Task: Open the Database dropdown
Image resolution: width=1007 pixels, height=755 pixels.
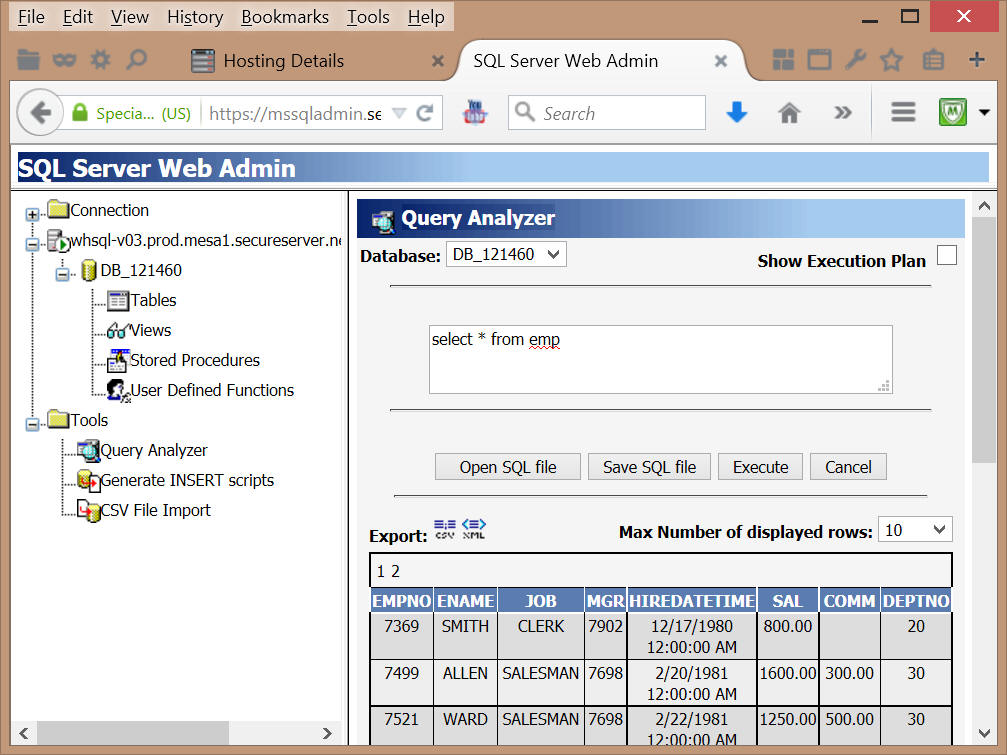Action: 506,255
